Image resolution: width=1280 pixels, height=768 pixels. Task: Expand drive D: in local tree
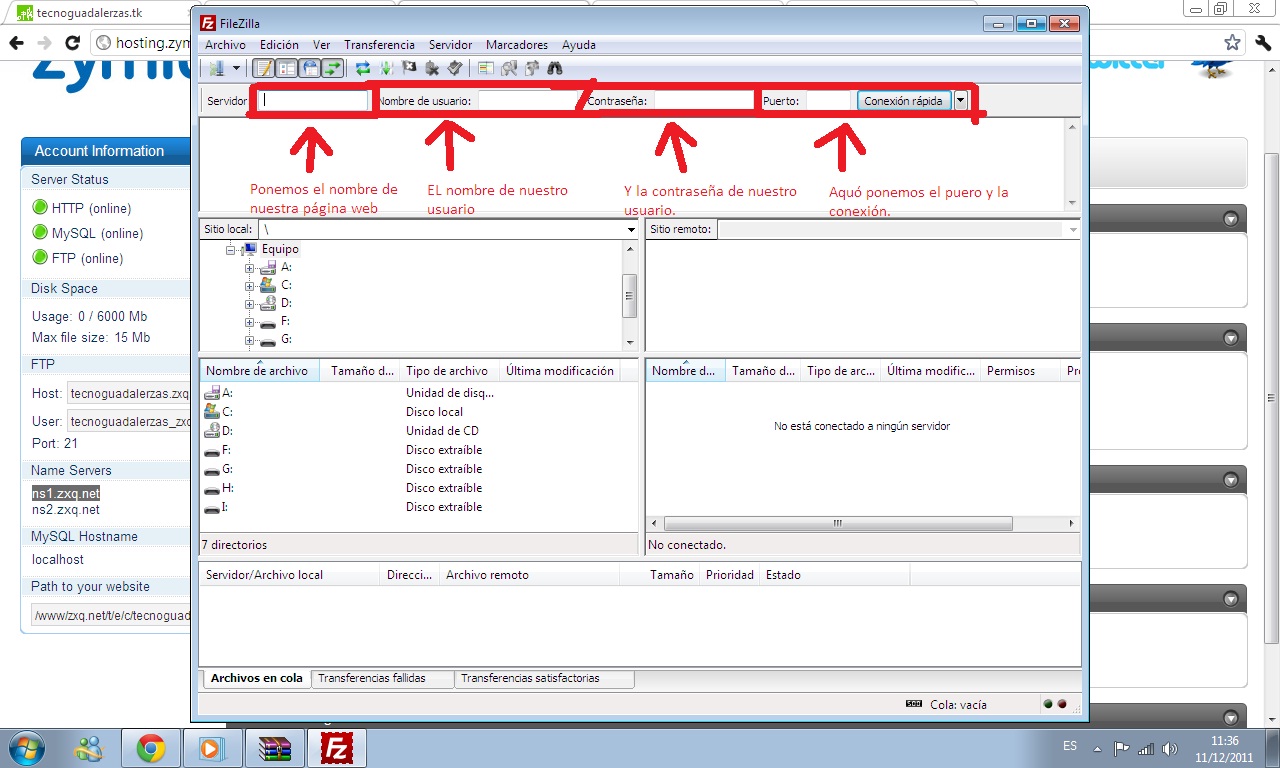click(249, 303)
